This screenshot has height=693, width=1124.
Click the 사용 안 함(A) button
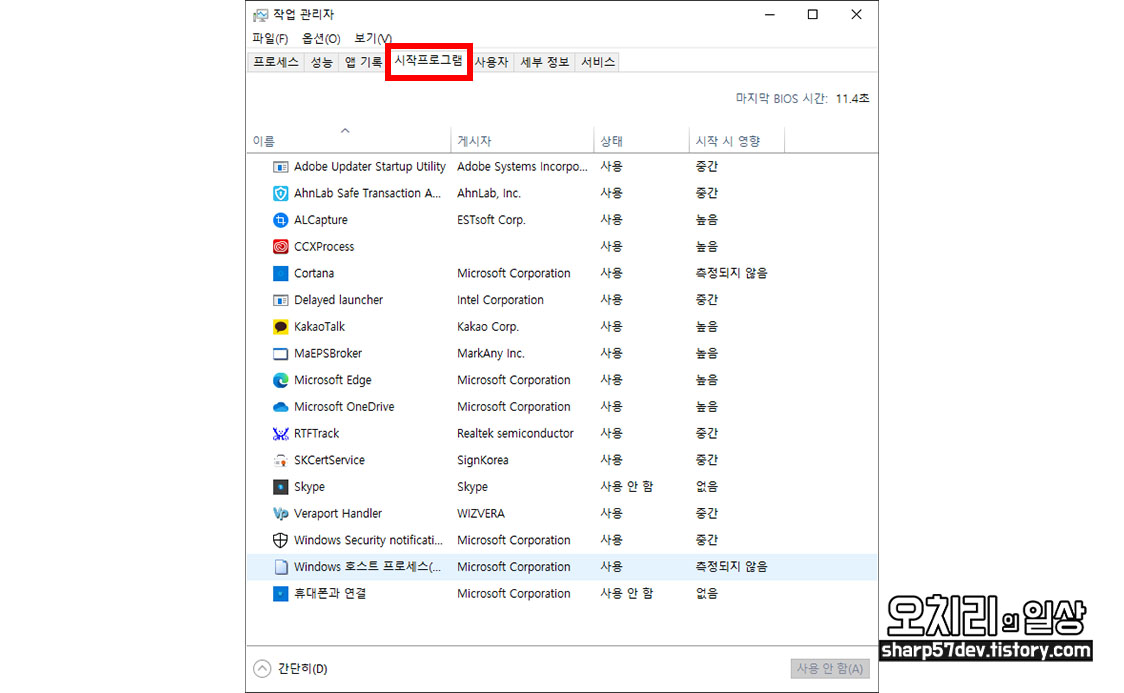(x=830, y=669)
